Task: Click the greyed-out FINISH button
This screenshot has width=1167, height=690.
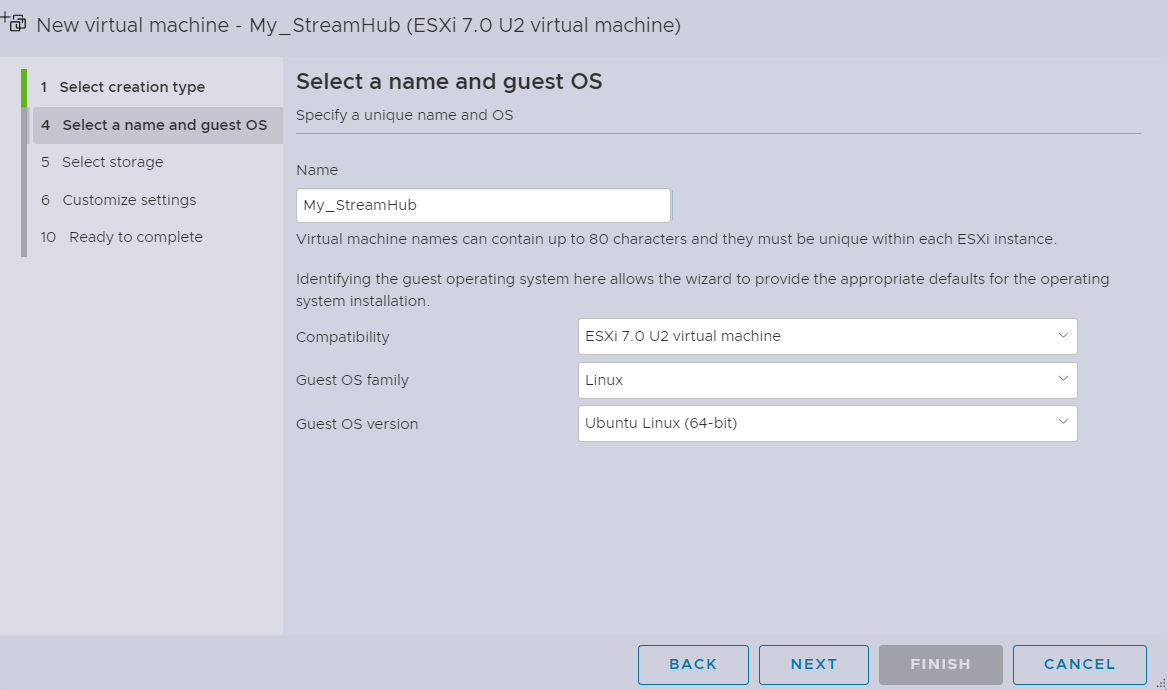Action: tap(940, 664)
